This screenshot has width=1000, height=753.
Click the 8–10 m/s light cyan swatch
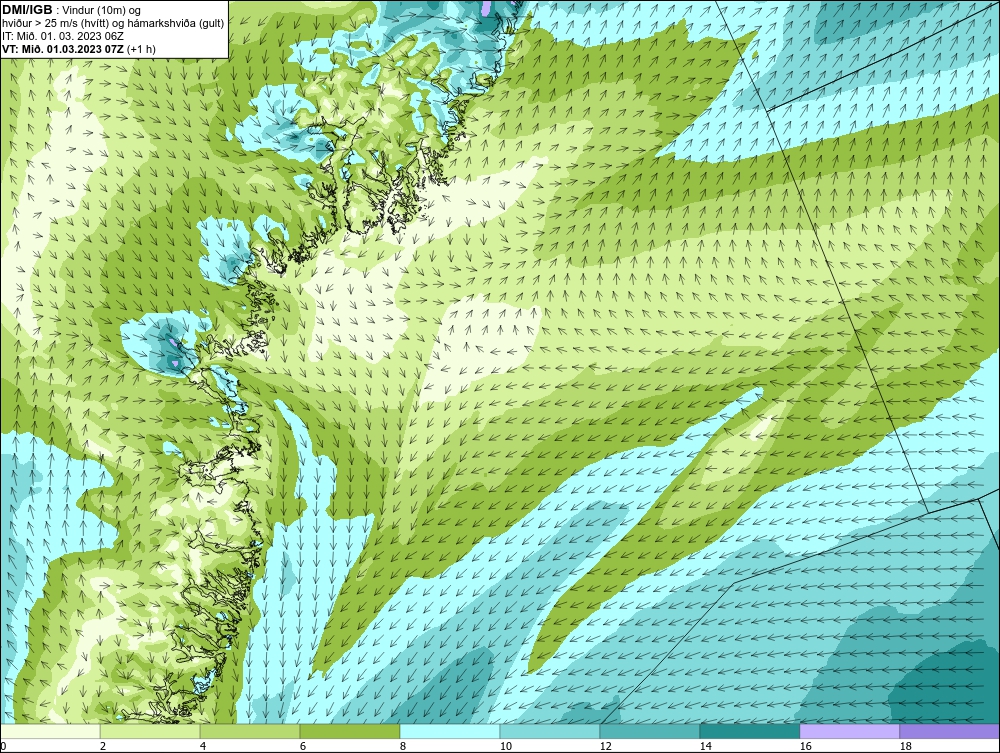(x=450, y=731)
